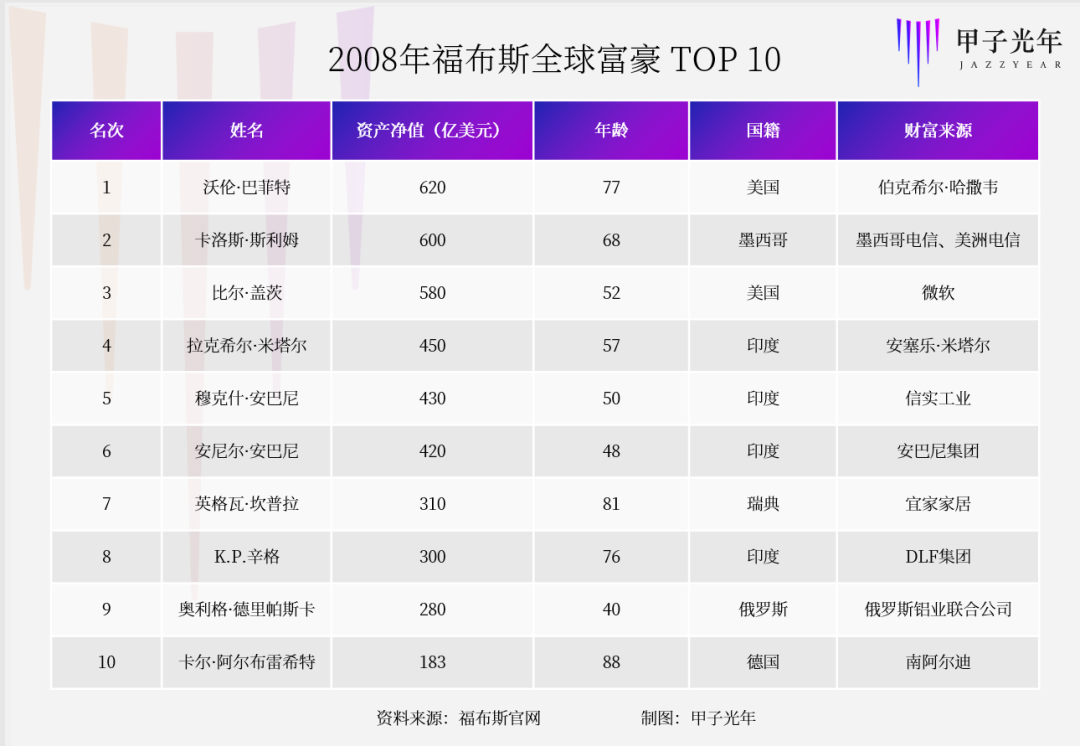Click the 制图：甲子光年 footer text
The image size is (1080, 746).
(698, 718)
